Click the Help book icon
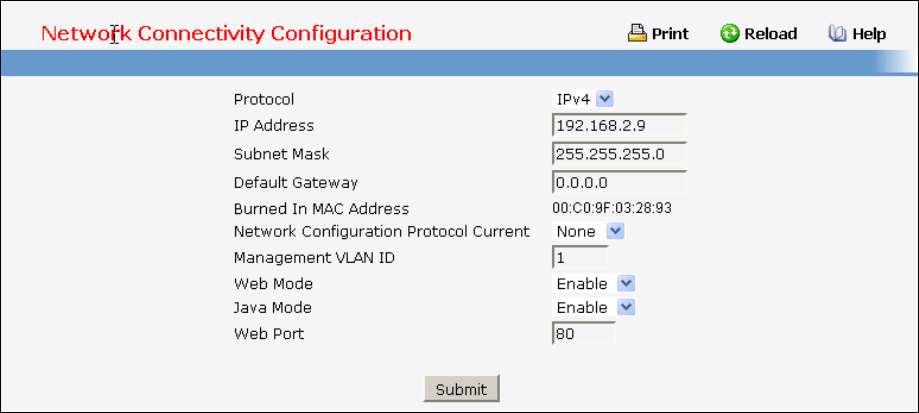Screen dimensions: 919x413 838,34
